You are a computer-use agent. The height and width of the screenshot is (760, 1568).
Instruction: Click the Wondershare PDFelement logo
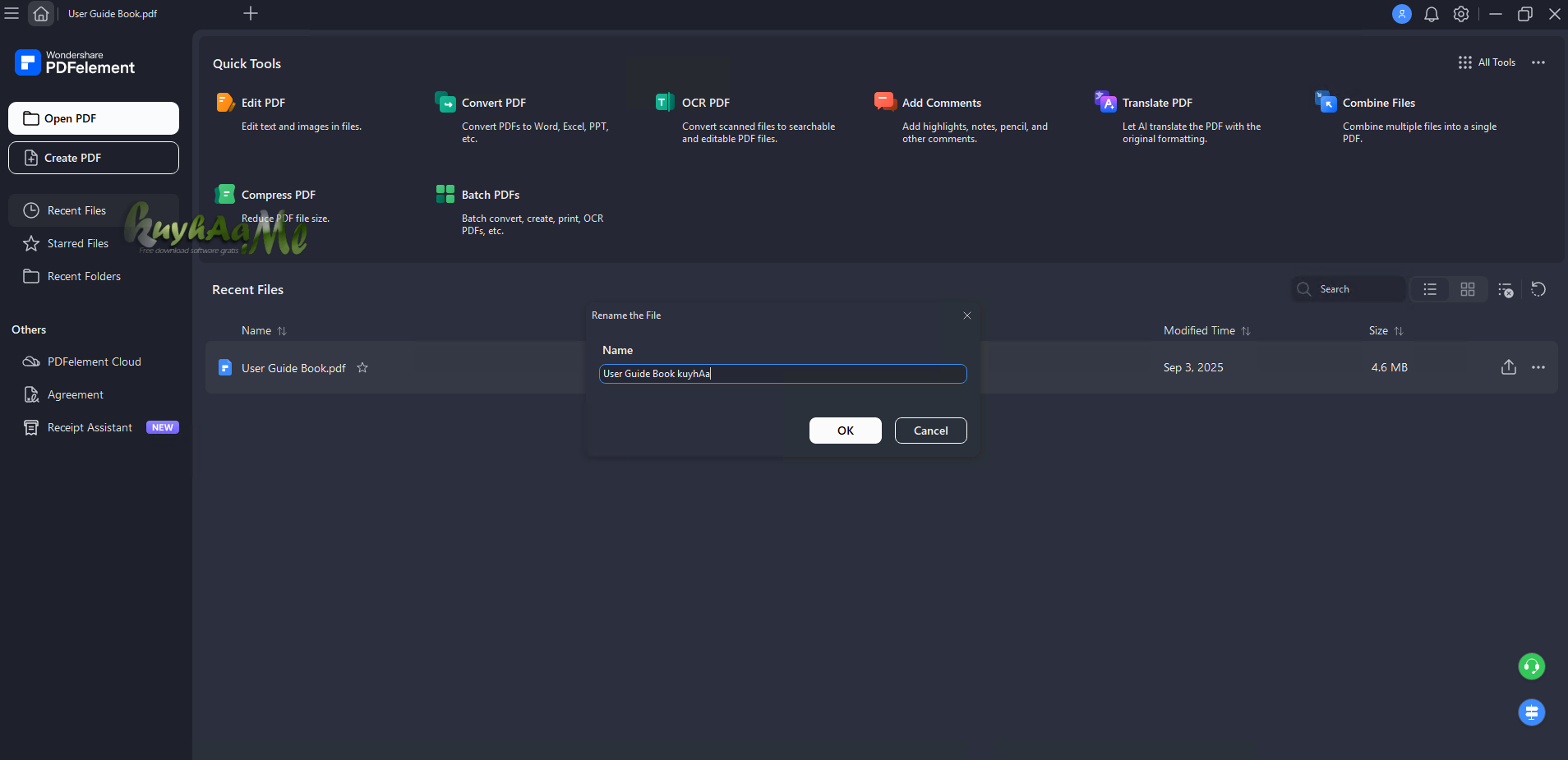pos(75,62)
